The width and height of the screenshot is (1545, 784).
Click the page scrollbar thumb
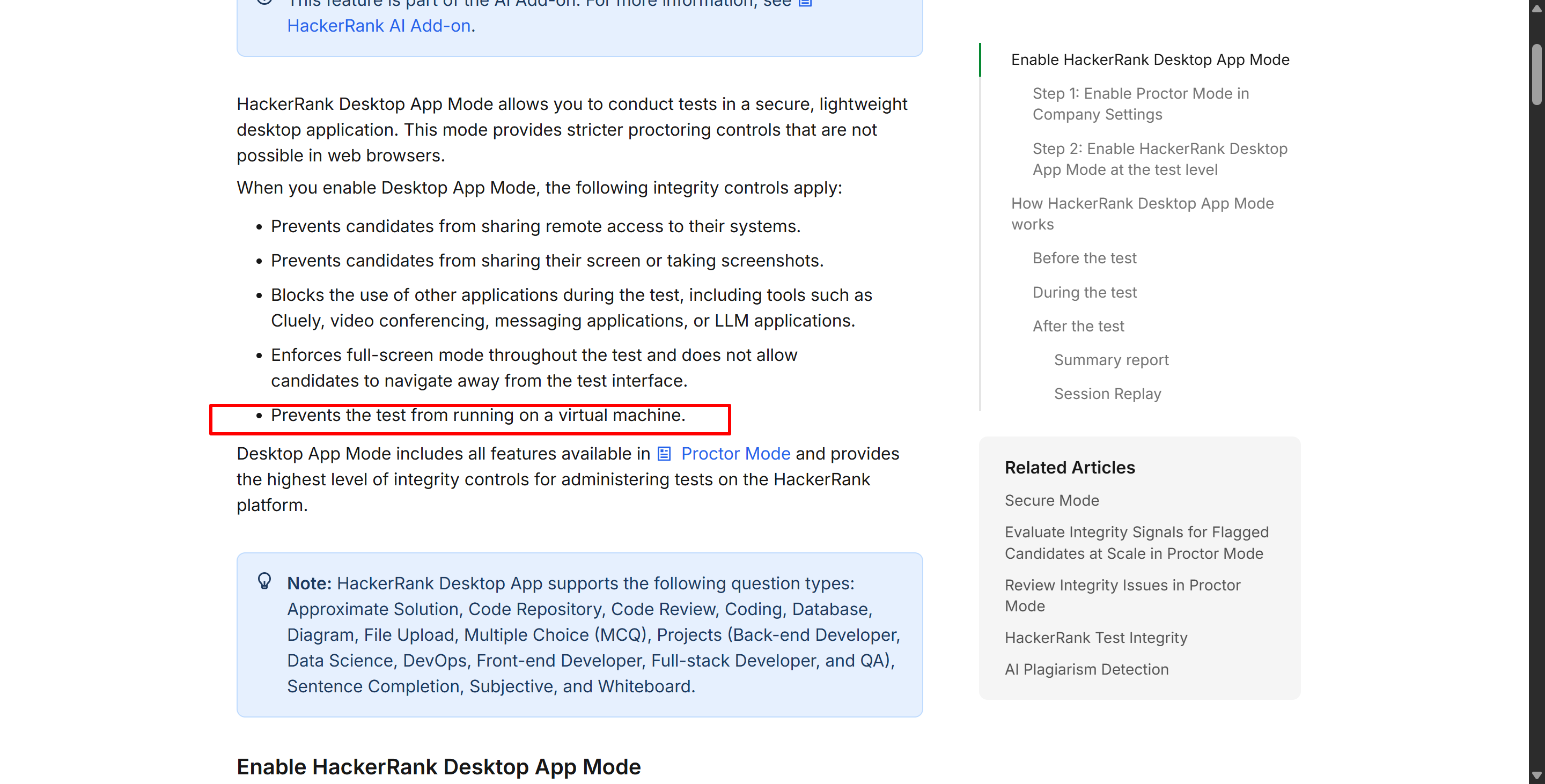tap(1536, 75)
